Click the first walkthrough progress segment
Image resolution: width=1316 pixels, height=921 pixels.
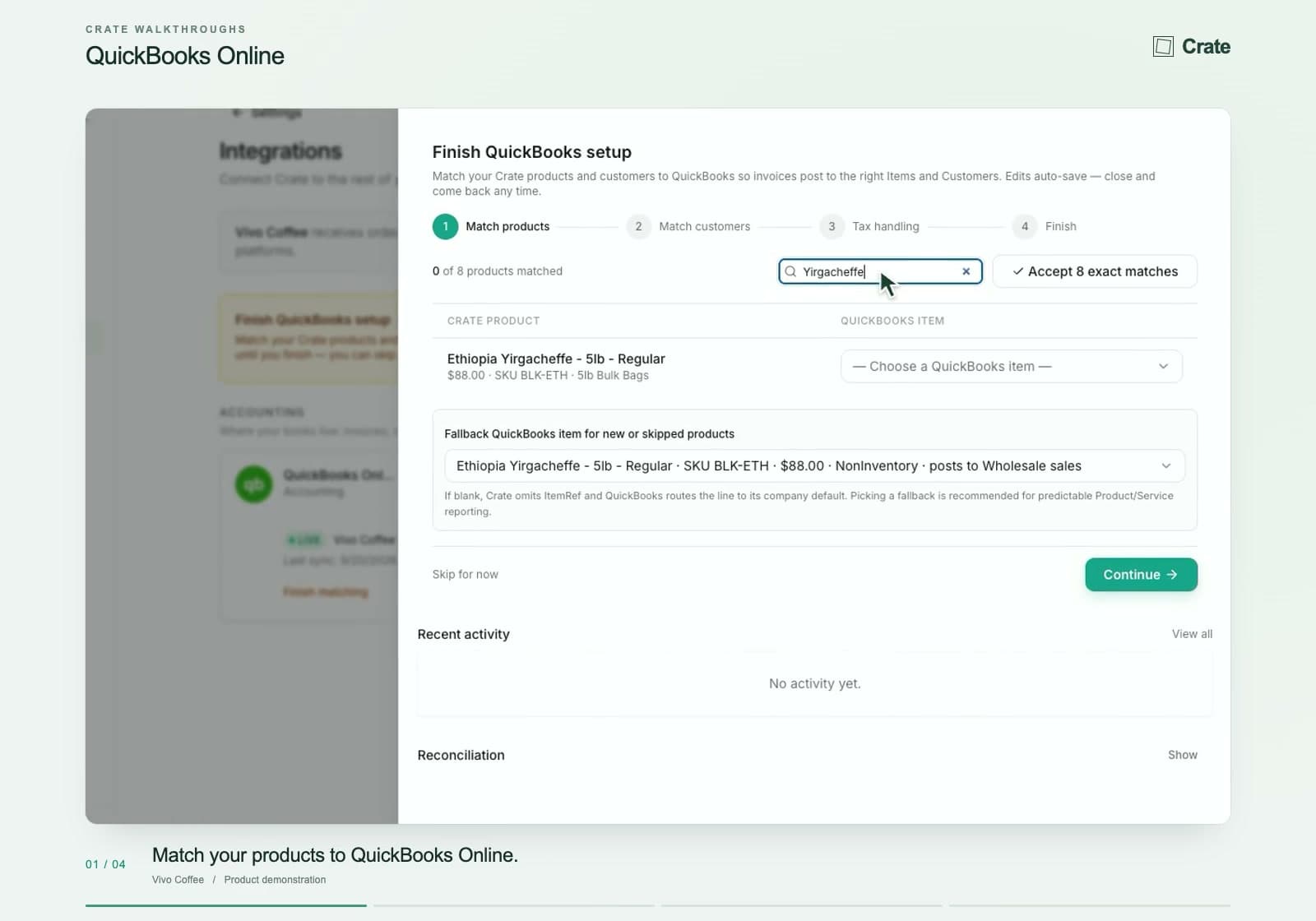tap(226, 905)
